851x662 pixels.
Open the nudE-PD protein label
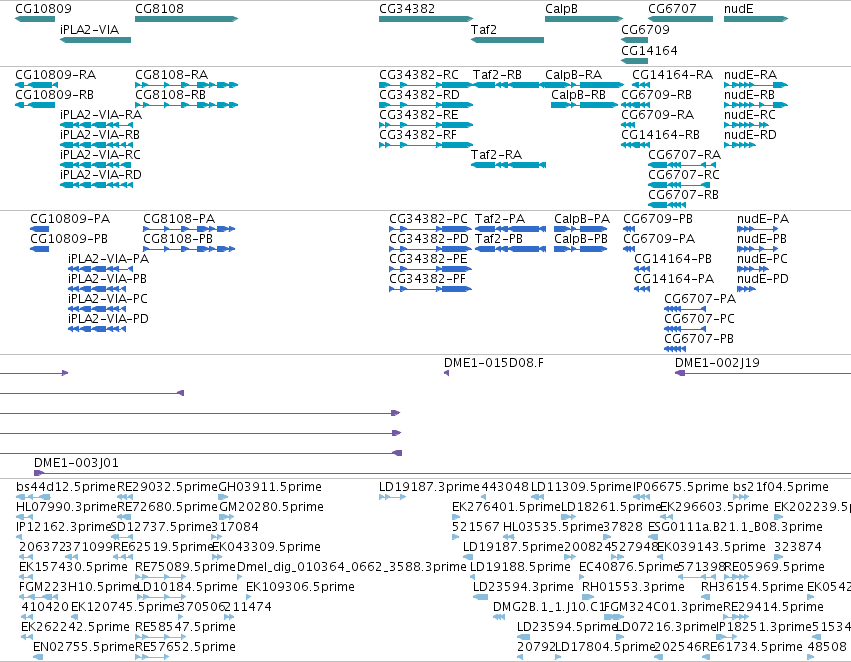[x=763, y=279]
